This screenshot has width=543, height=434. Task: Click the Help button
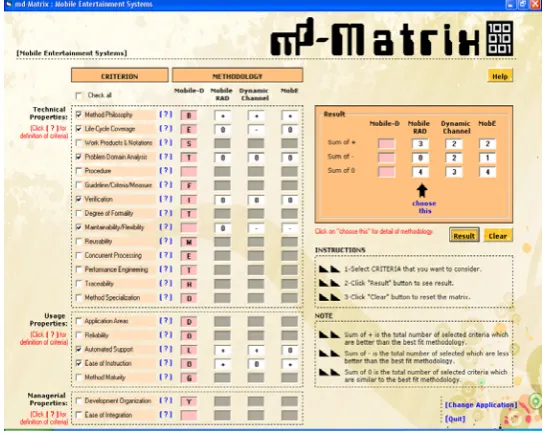pos(500,76)
